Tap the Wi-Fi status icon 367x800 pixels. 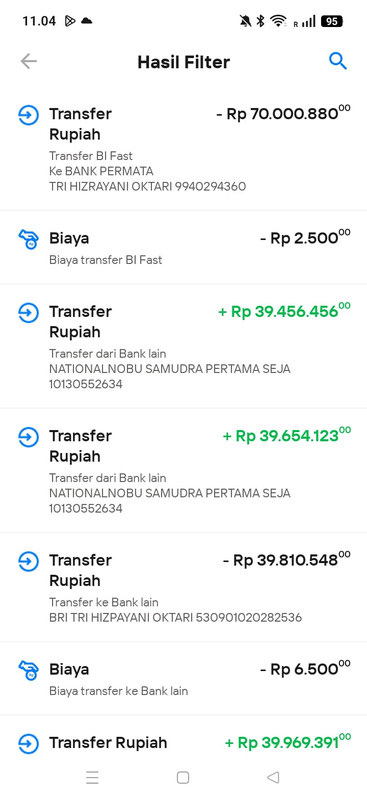coord(278,21)
